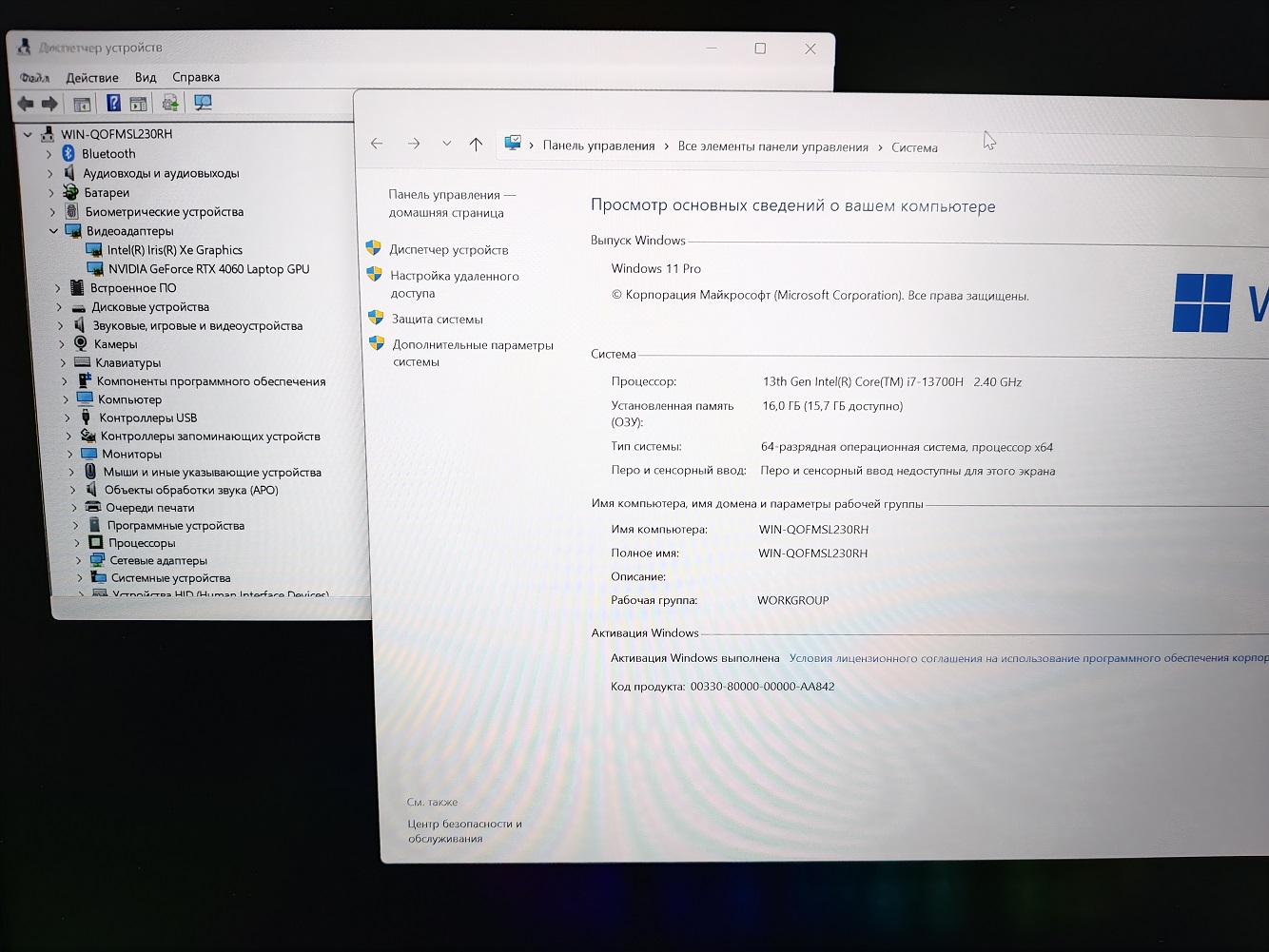Go up one level with the up arrow
This screenshot has height=952, width=1269.
pos(477,144)
